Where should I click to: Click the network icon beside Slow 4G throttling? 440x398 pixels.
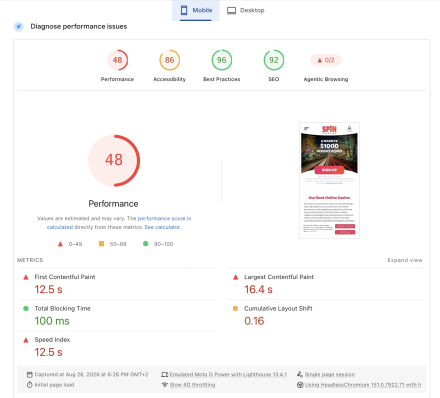coord(165,385)
